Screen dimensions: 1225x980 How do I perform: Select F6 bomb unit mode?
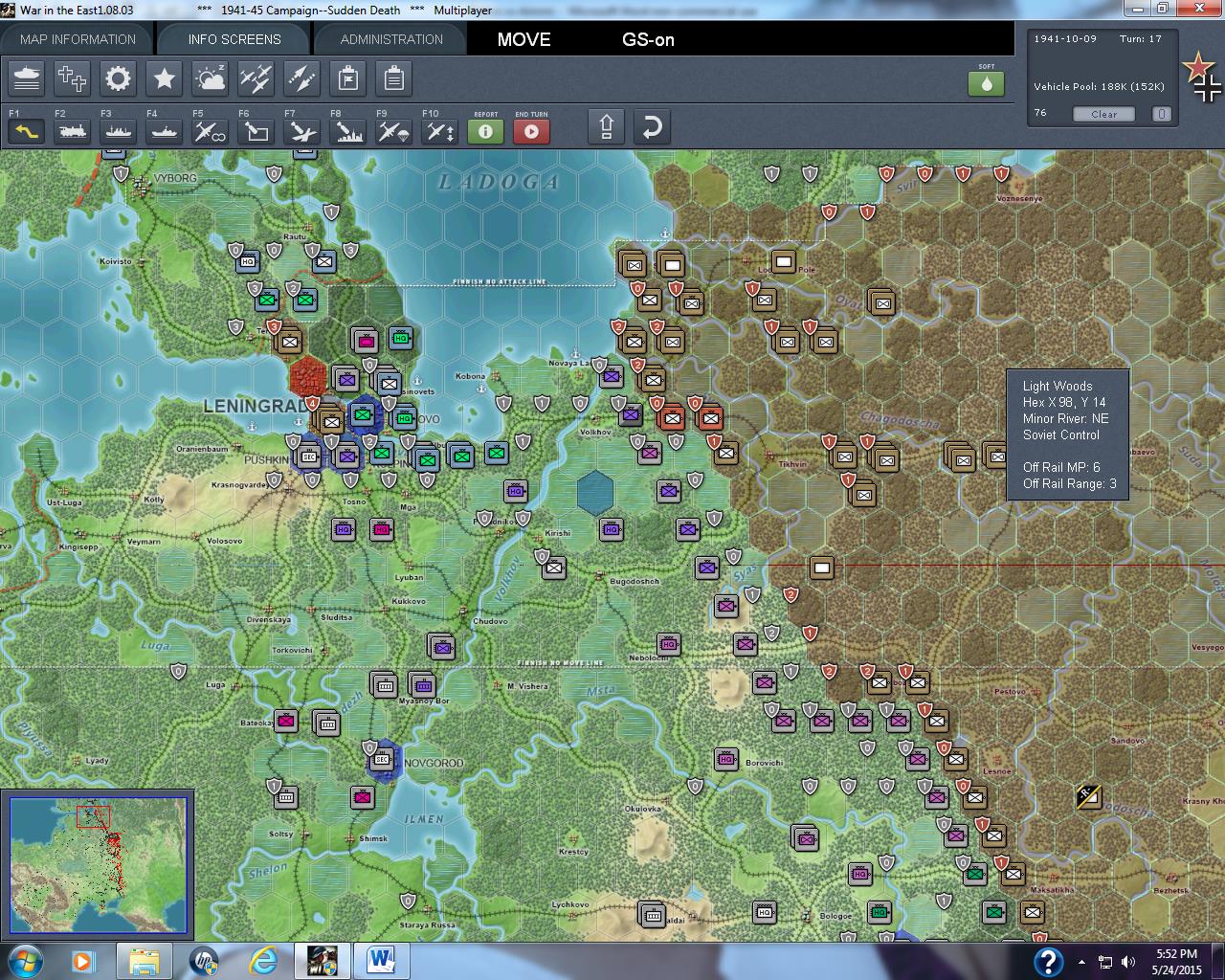tap(256, 130)
